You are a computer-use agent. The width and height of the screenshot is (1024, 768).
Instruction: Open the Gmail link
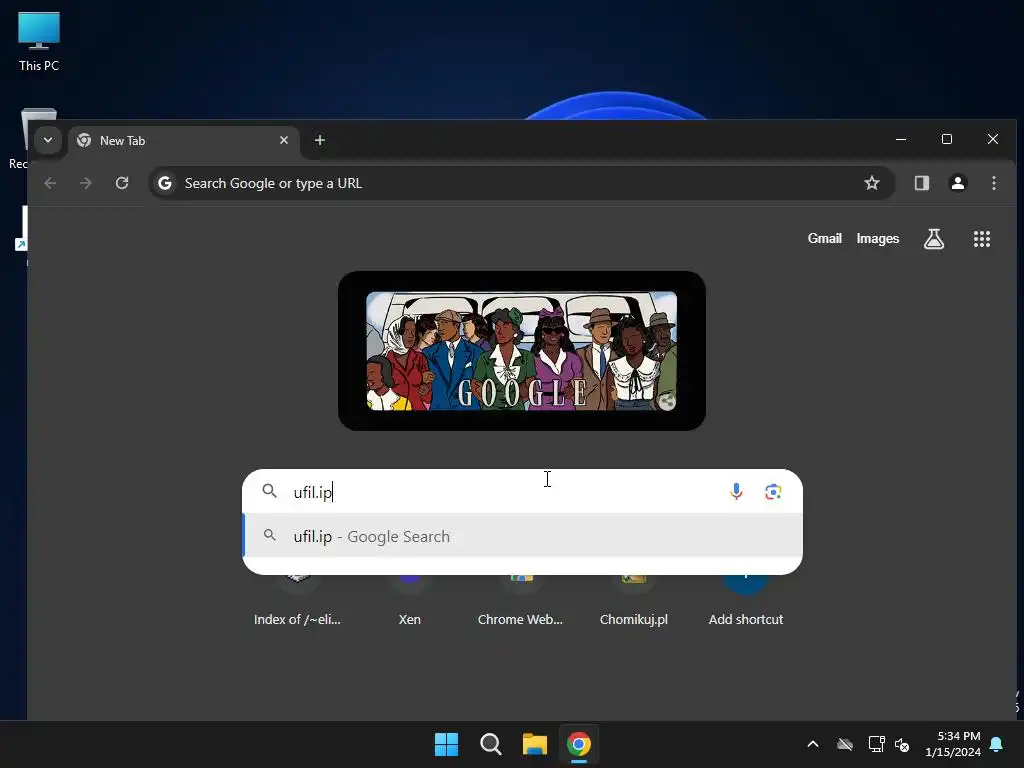point(824,239)
